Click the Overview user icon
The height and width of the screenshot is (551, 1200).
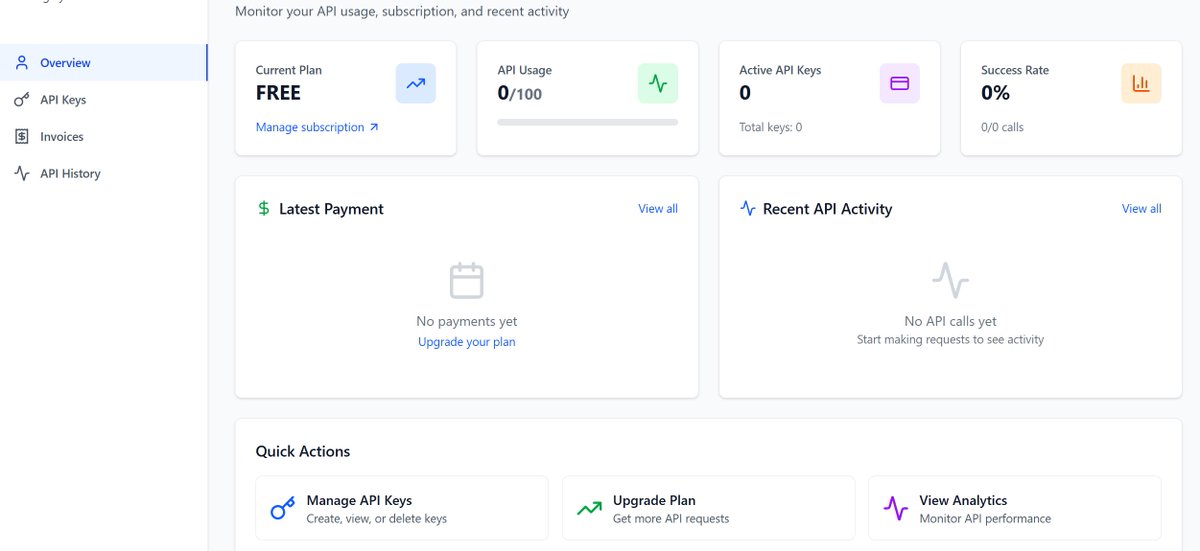pyautogui.click(x=21, y=63)
